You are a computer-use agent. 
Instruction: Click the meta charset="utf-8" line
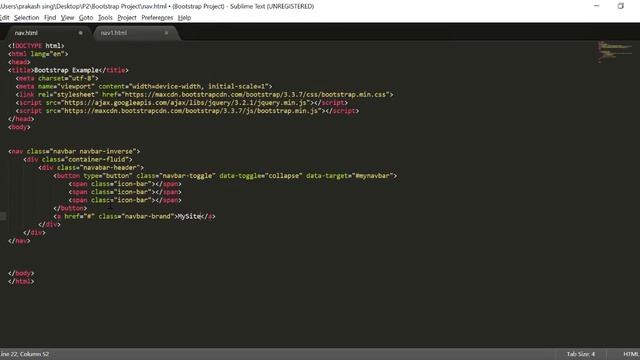[57, 78]
